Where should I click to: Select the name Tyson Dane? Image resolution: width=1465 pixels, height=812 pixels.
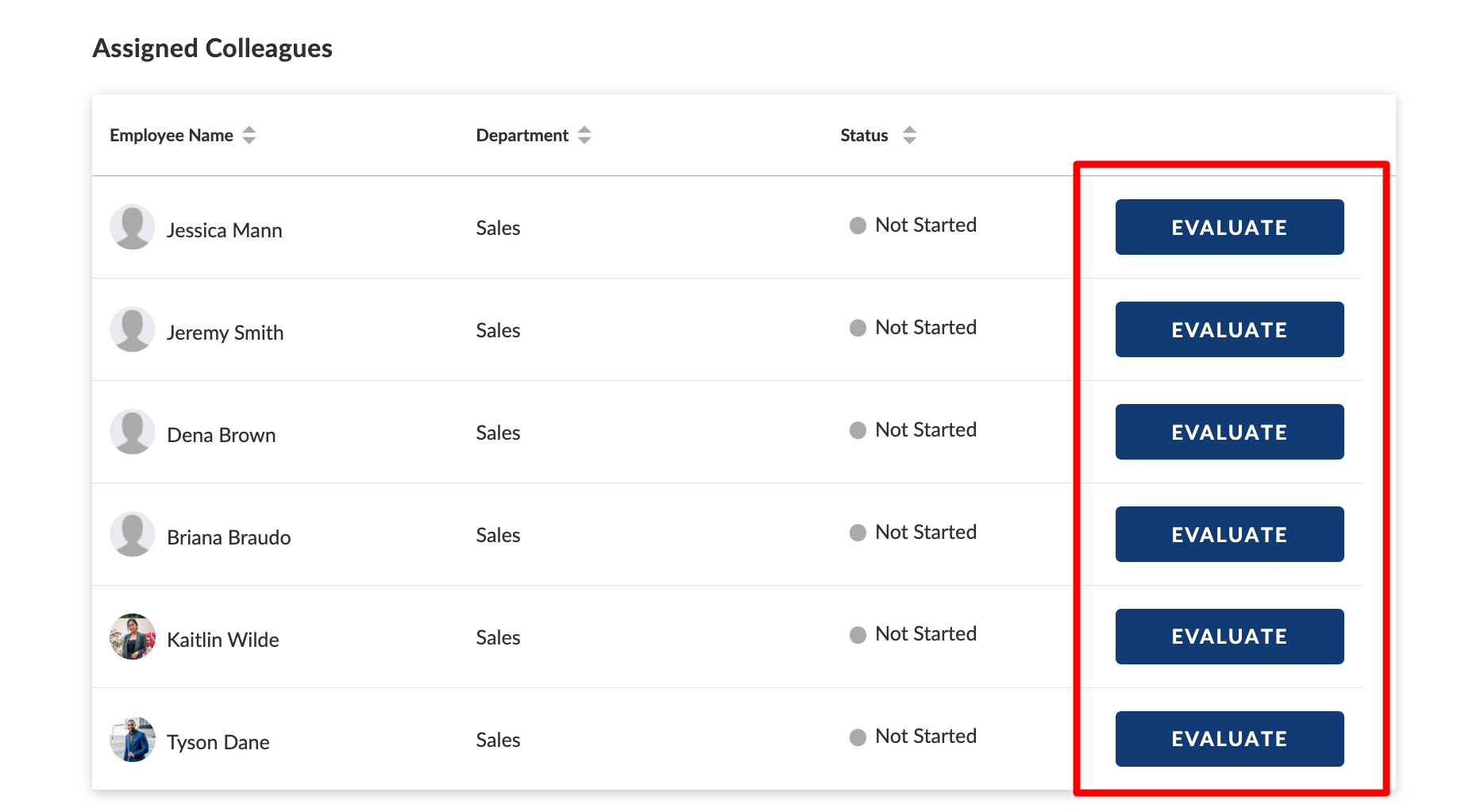click(218, 742)
